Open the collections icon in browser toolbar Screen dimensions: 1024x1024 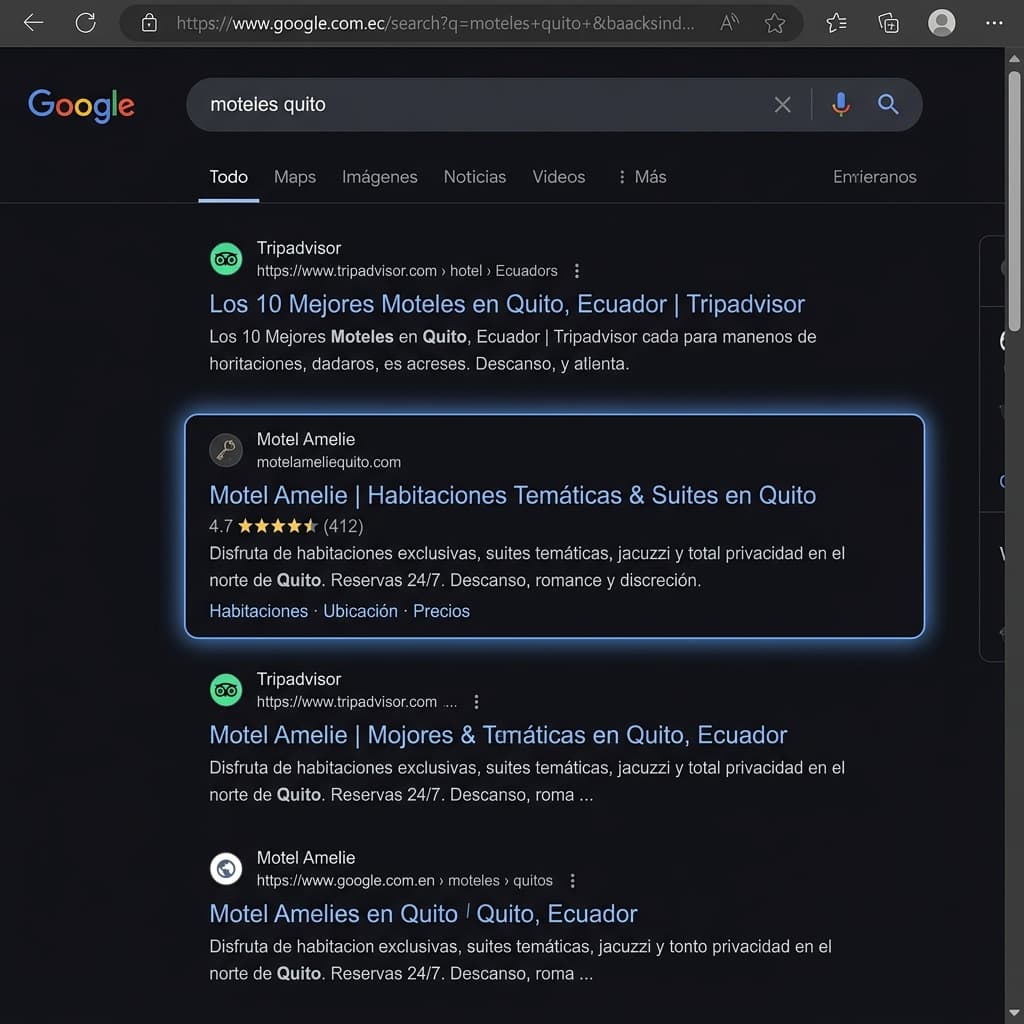tap(888, 23)
